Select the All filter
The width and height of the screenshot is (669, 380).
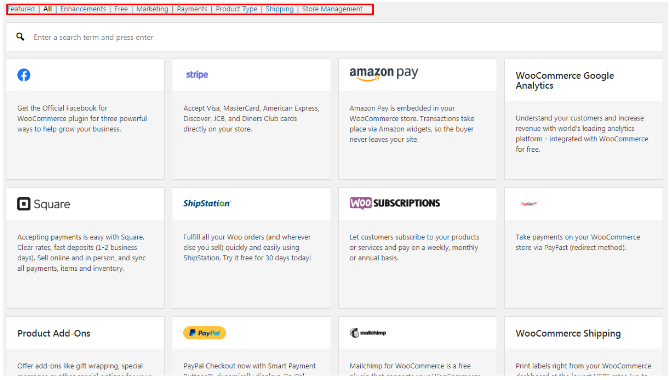pos(47,9)
